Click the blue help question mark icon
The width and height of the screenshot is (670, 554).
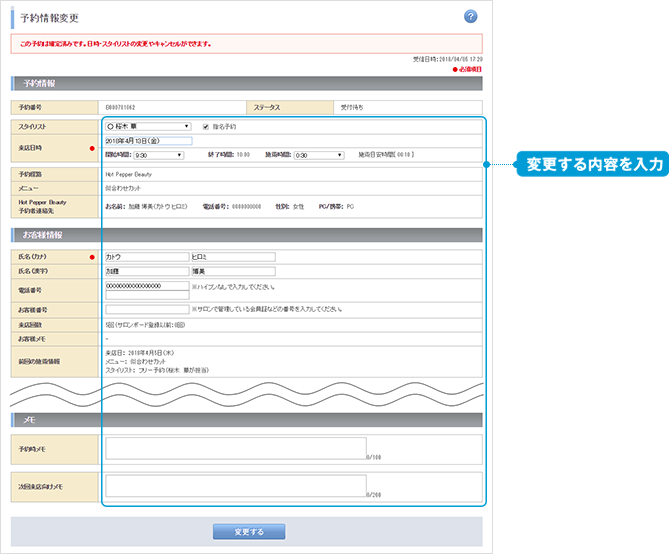point(471,17)
